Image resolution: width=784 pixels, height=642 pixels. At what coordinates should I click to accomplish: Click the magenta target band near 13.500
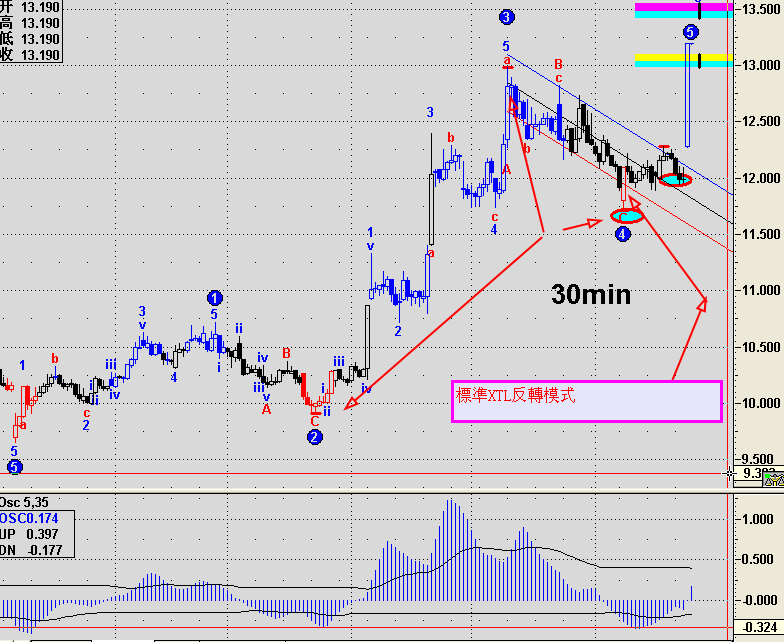684,7
